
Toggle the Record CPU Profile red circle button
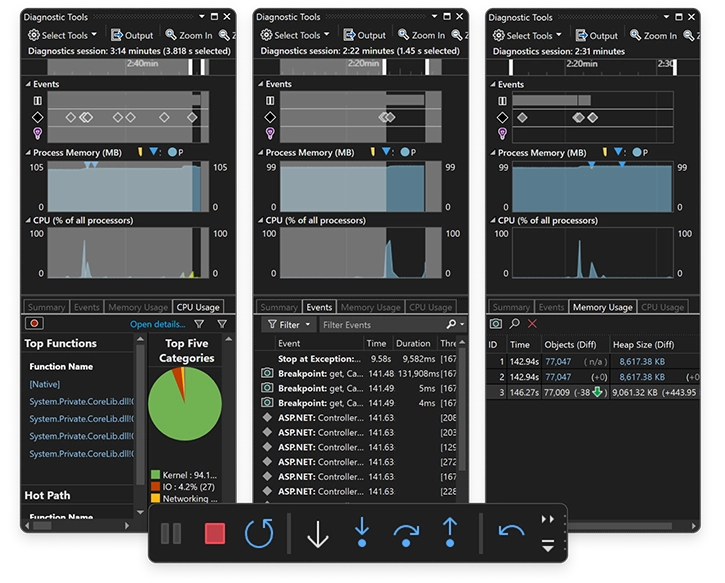pos(35,325)
